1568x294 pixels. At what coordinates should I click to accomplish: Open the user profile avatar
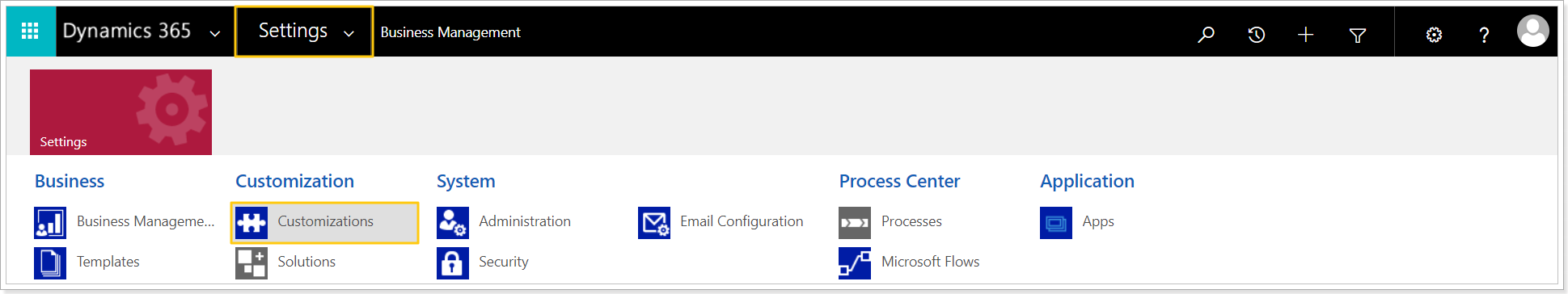point(1532,31)
